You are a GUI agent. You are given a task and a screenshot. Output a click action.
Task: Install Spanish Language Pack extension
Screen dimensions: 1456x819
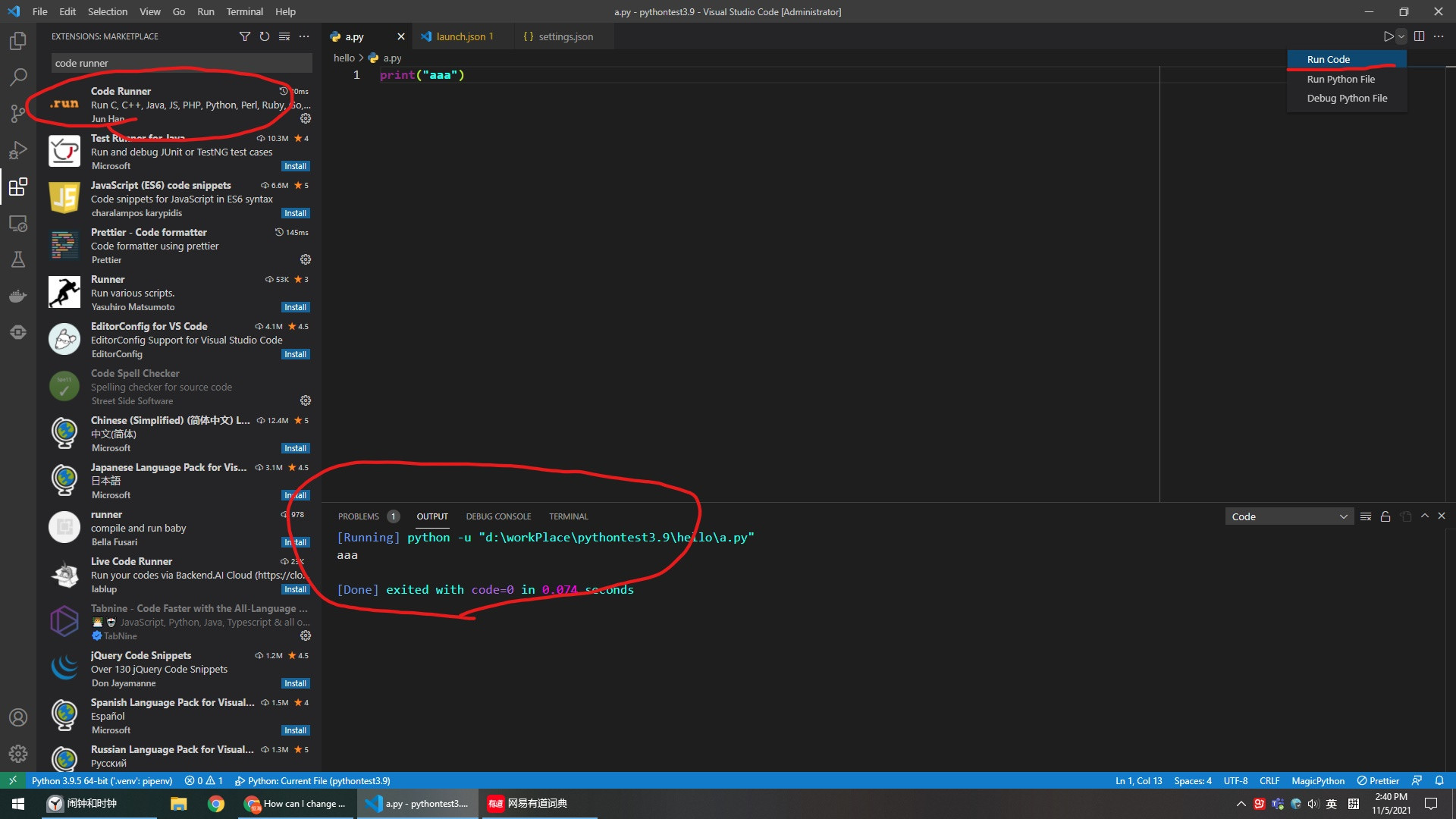coord(295,730)
